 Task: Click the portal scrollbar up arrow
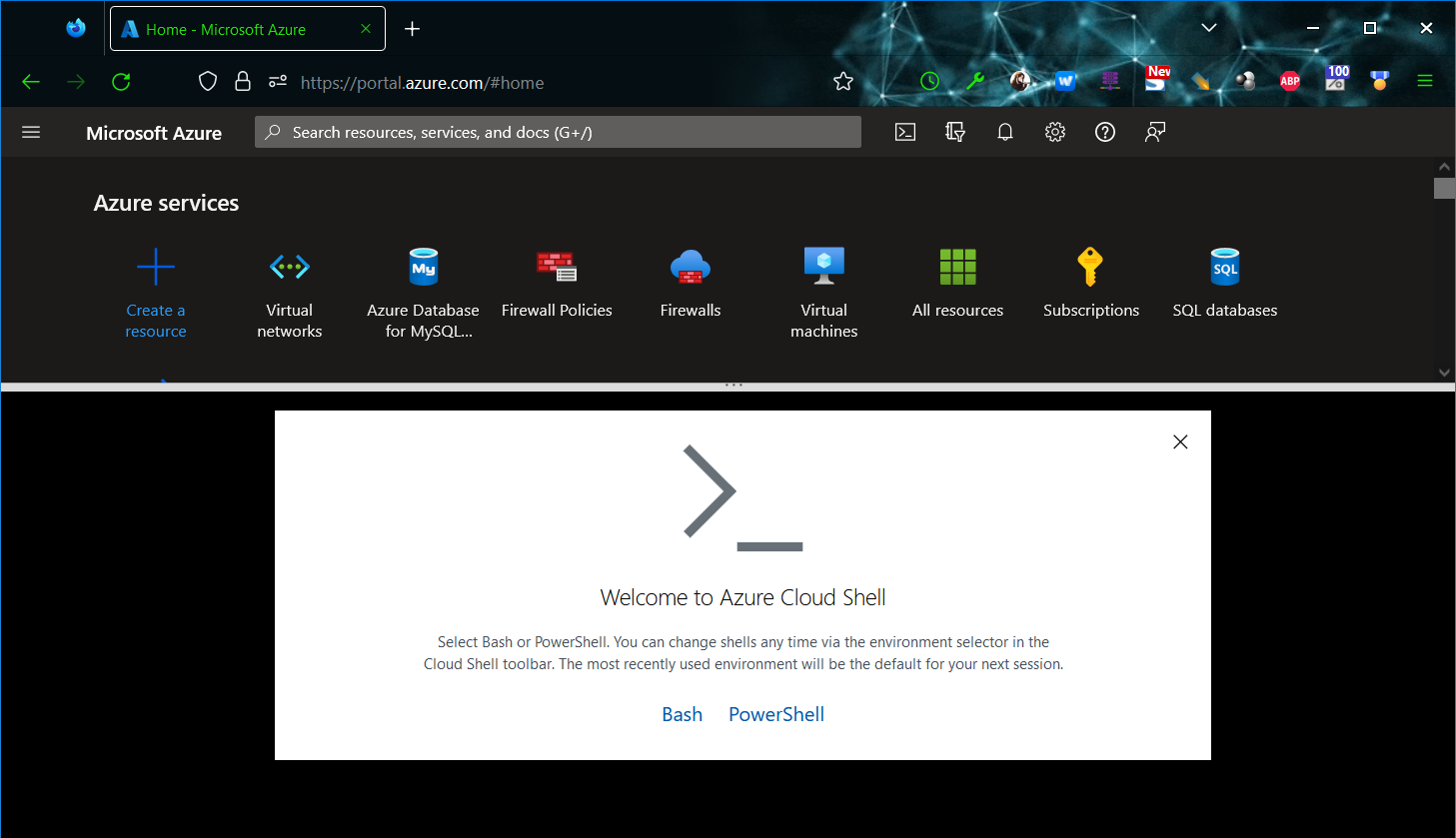point(1444,167)
